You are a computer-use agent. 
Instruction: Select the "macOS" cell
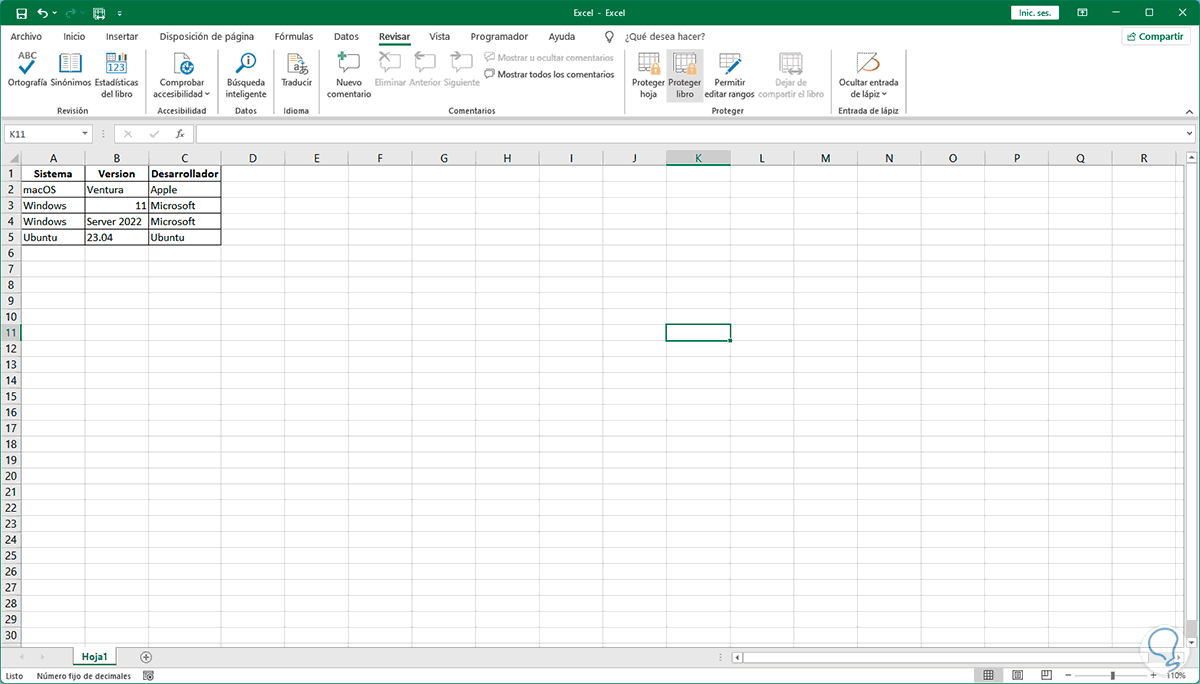coord(53,189)
